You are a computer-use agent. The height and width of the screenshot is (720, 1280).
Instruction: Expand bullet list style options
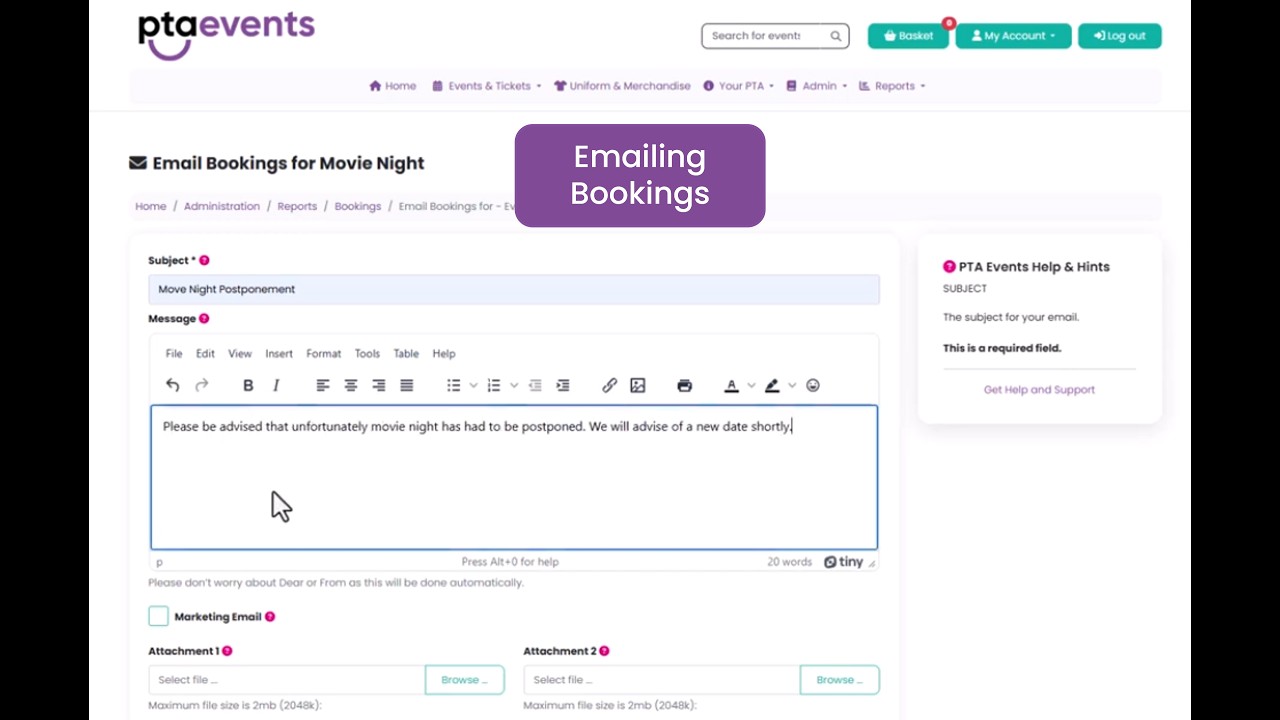pyautogui.click(x=473, y=385)
